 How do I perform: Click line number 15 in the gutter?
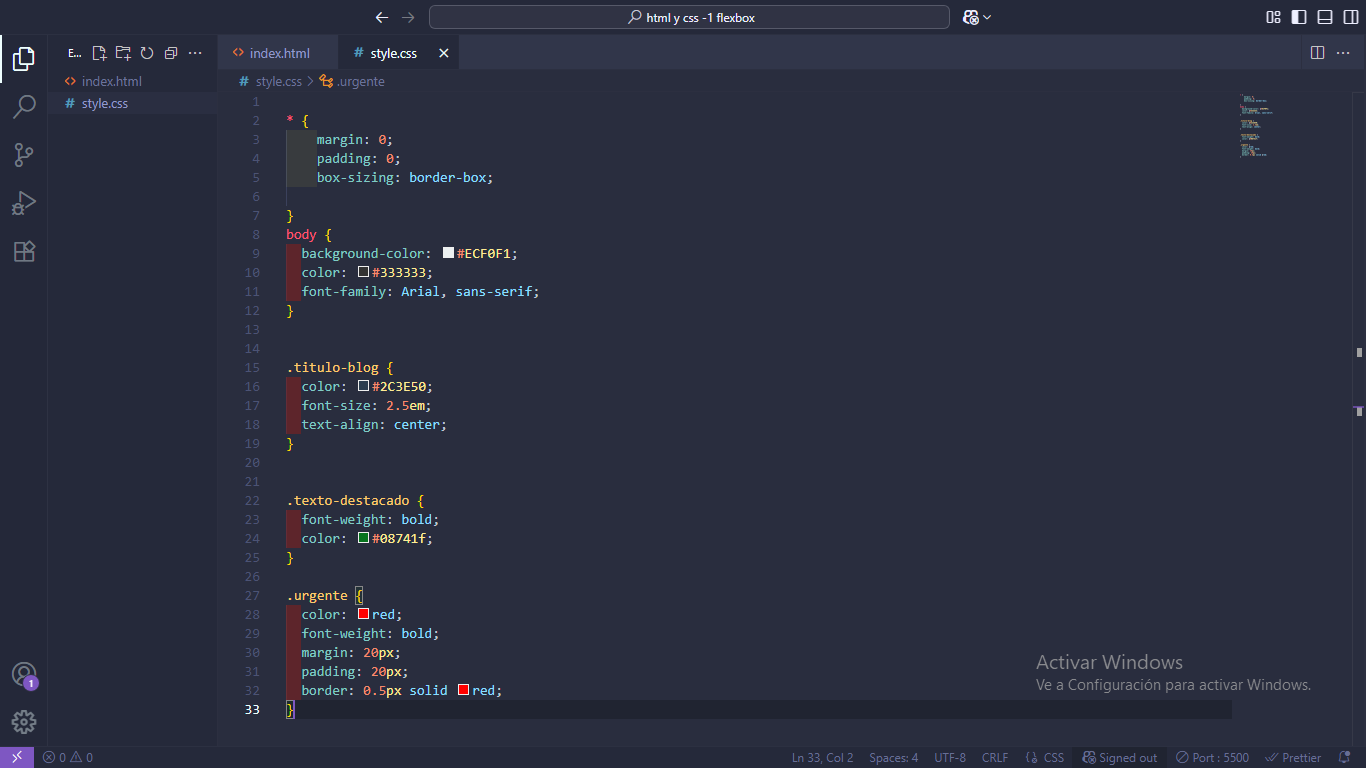click(252, 368)
